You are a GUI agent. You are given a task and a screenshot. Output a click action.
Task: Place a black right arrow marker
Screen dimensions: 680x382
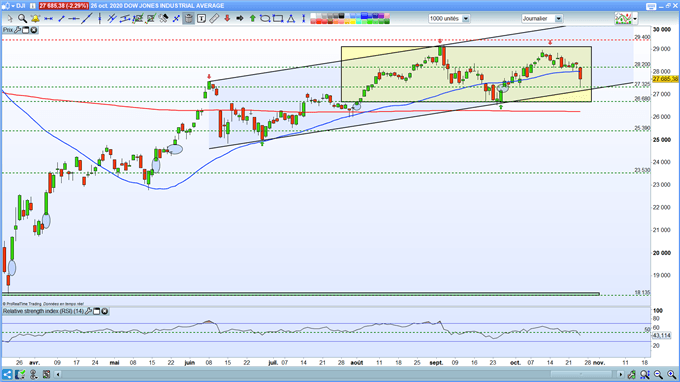tap(239, 19)
